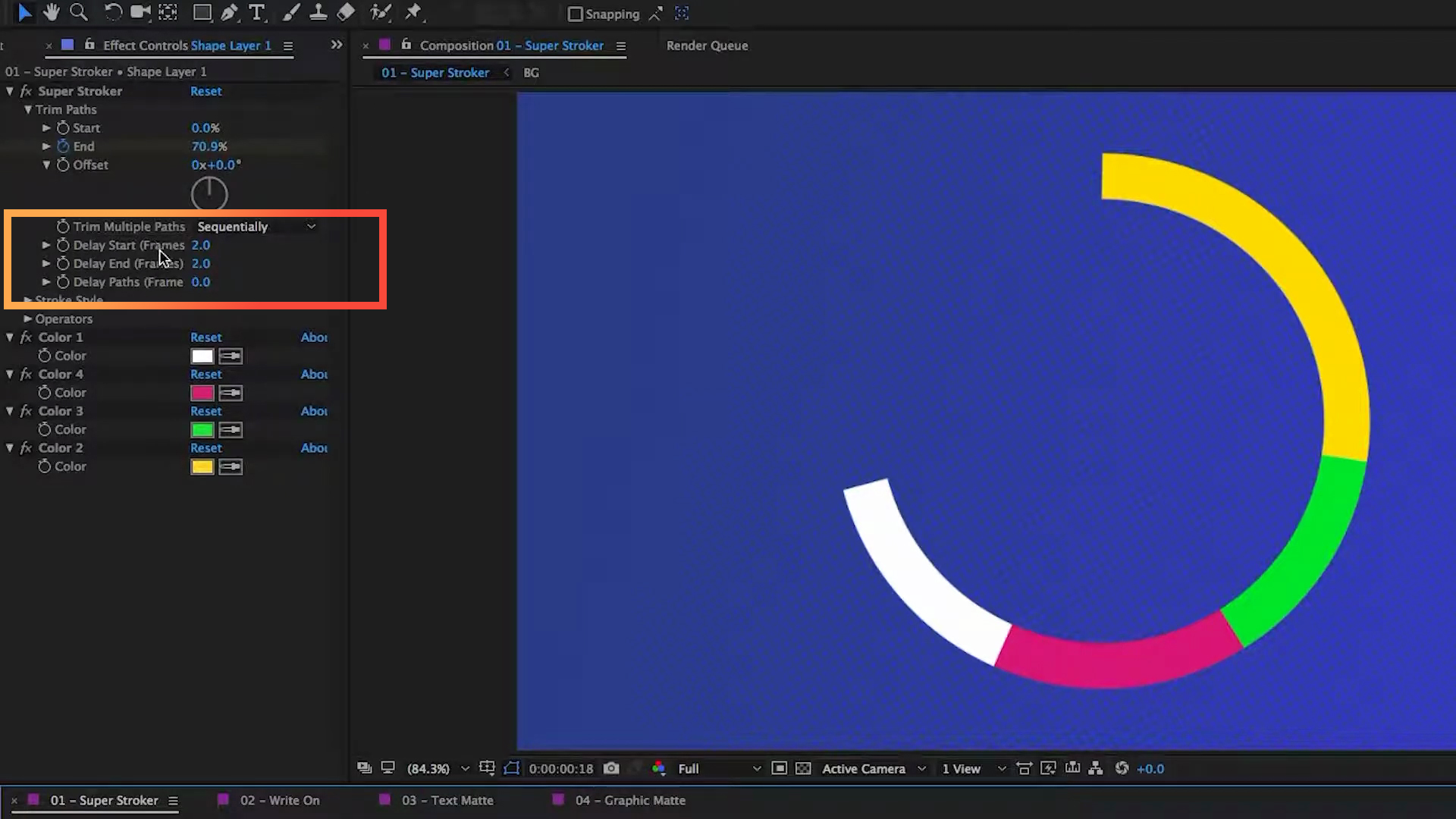Open the Active Camera view dropdown
The height and width of the screenshot is (819, 1456).
click(874, 768)
